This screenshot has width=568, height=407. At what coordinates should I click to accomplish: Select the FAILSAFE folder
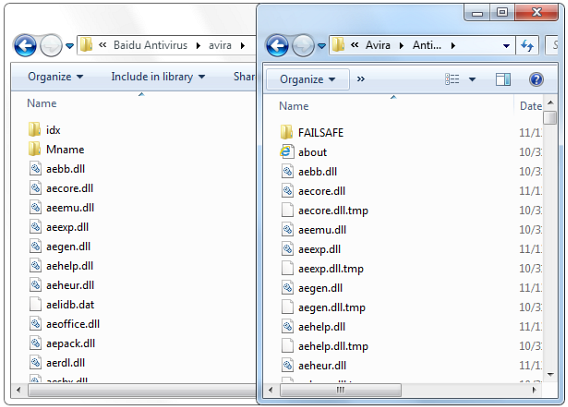point(312,133)
